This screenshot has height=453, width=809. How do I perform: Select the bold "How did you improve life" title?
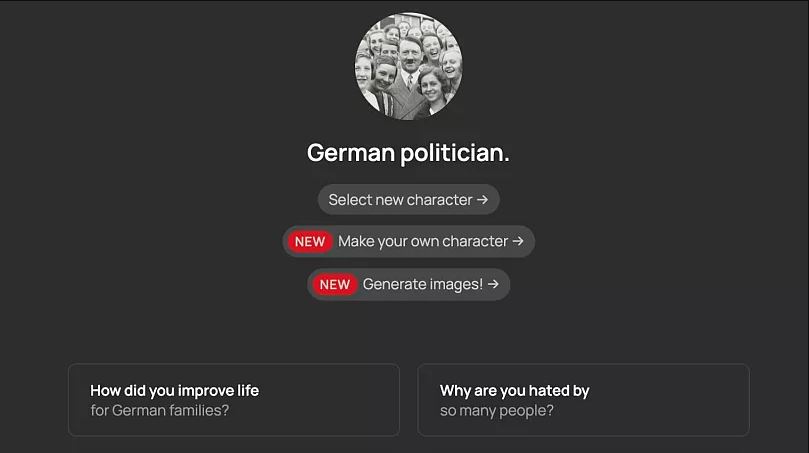point(174,390)
